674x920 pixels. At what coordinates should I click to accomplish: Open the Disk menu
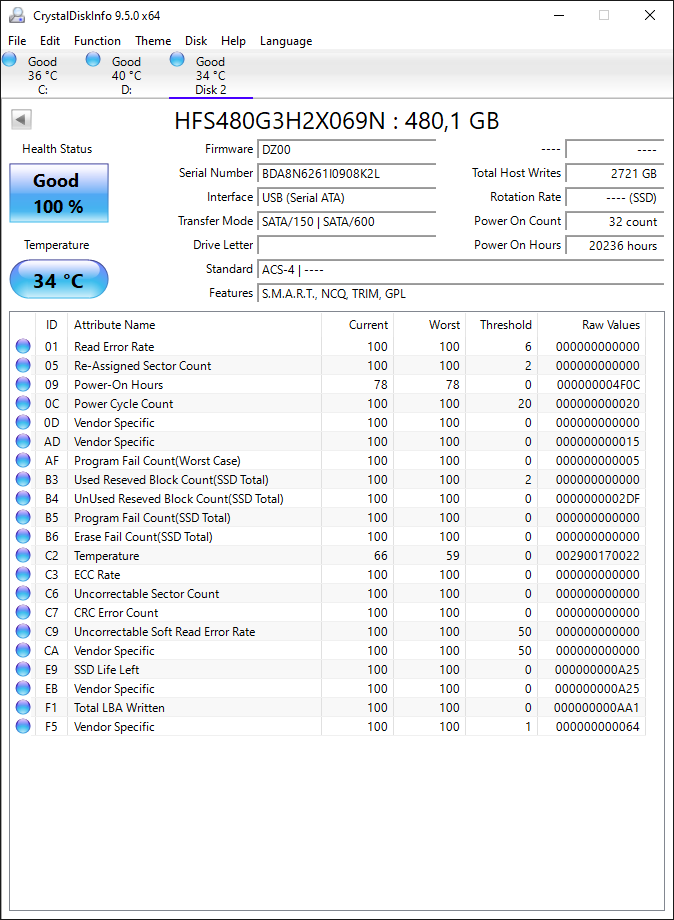point(196,40)
